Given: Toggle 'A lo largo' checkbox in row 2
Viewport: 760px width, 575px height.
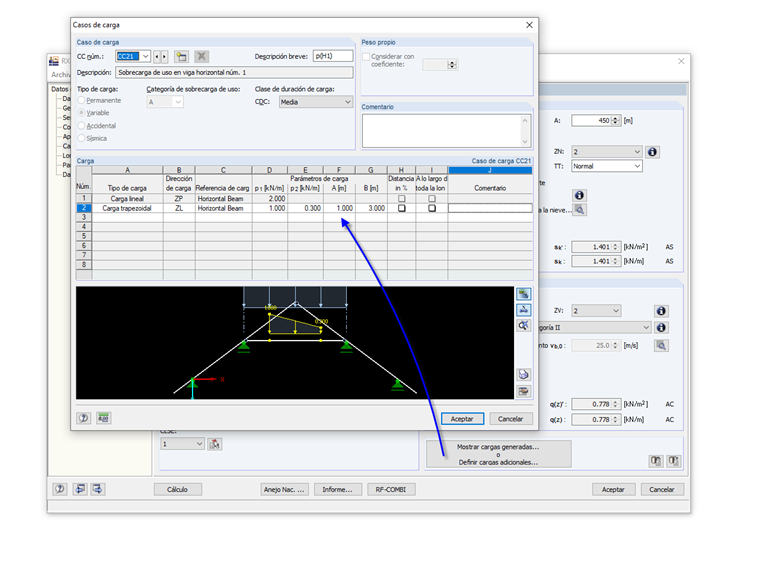Looking at the screenshot, I should tap(432, 208).
